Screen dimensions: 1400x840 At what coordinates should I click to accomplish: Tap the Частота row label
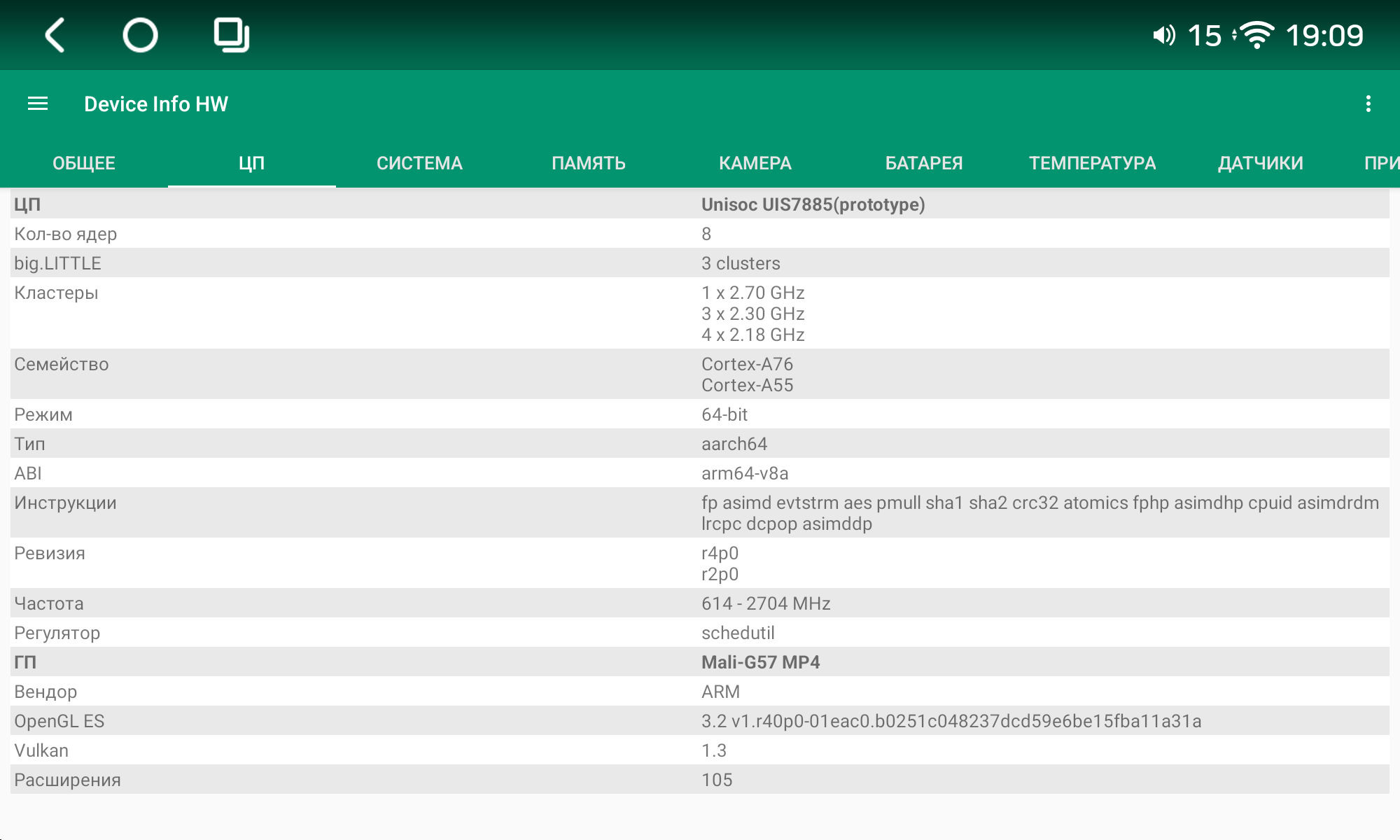click(49, 603)
